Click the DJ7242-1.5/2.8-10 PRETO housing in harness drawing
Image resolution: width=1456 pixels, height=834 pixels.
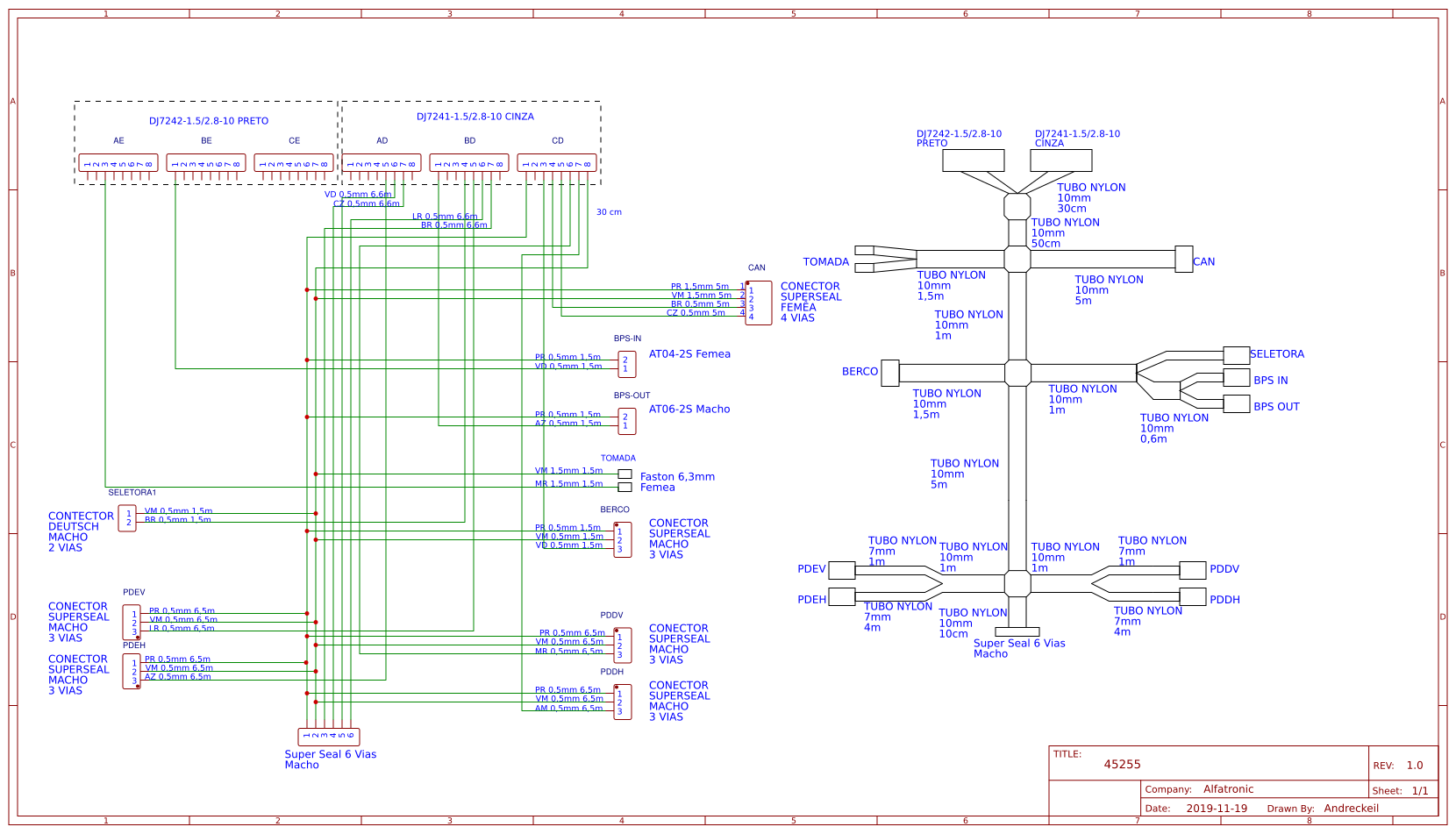[x=972, y=160]
